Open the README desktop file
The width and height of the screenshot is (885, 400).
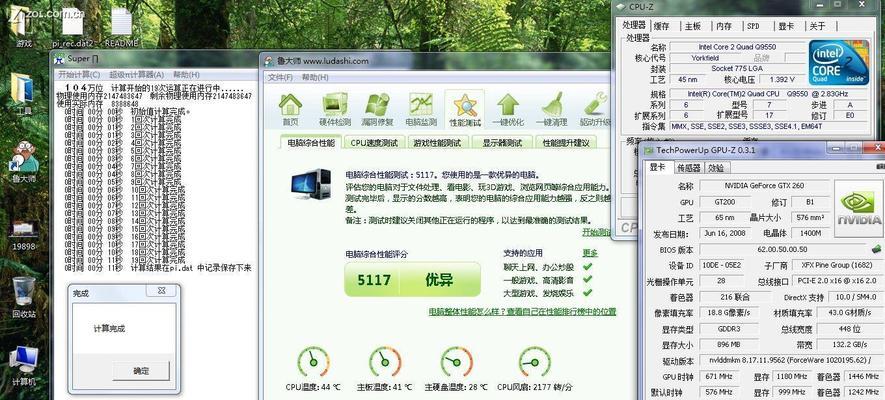pos(121,27)
